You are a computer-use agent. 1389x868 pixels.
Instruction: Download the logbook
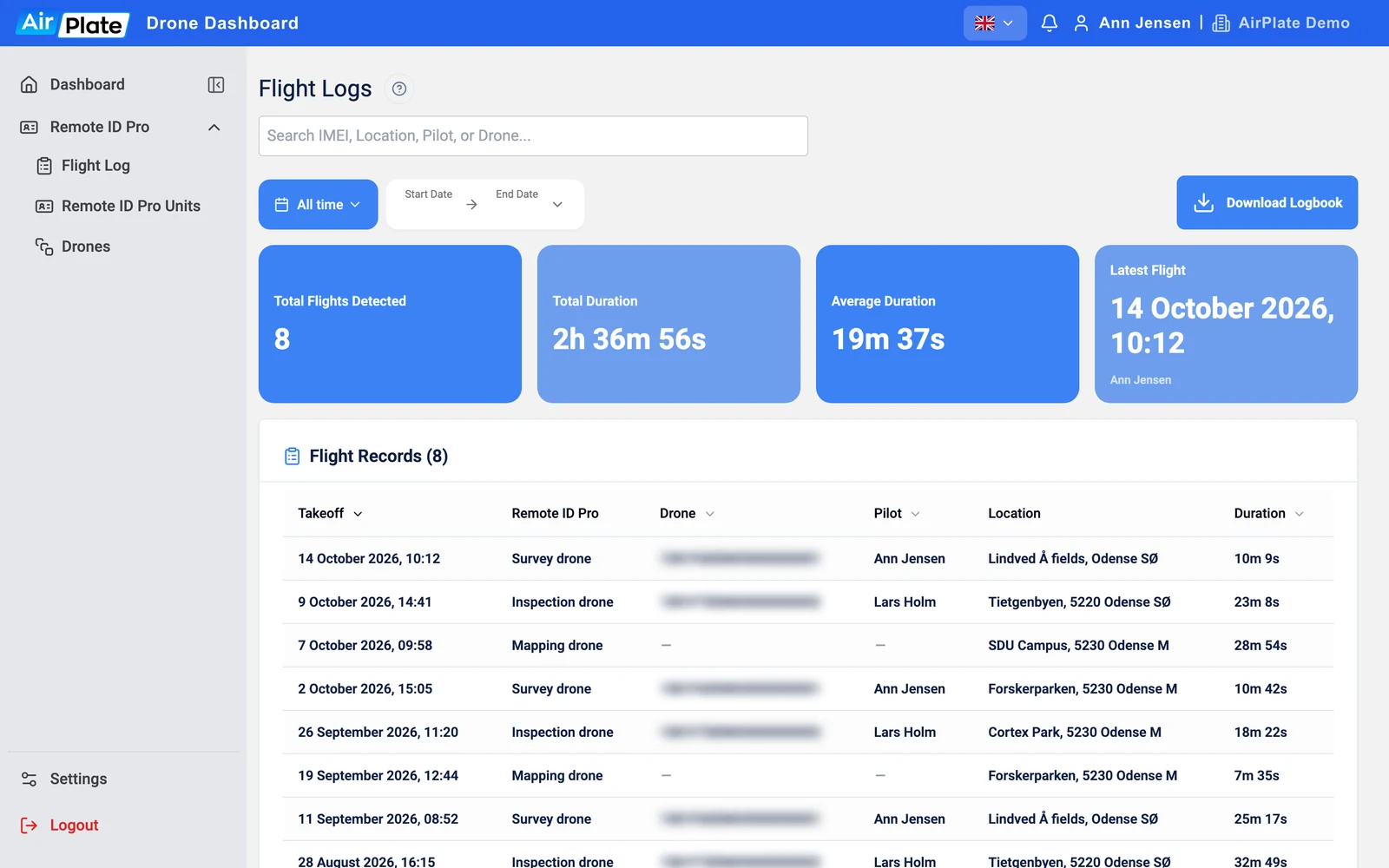coord(1267,203)
